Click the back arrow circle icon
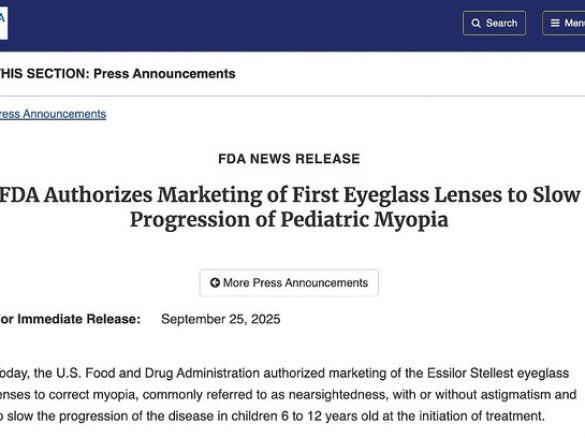This screenshot has width=585, height=438. coord(215,282)
